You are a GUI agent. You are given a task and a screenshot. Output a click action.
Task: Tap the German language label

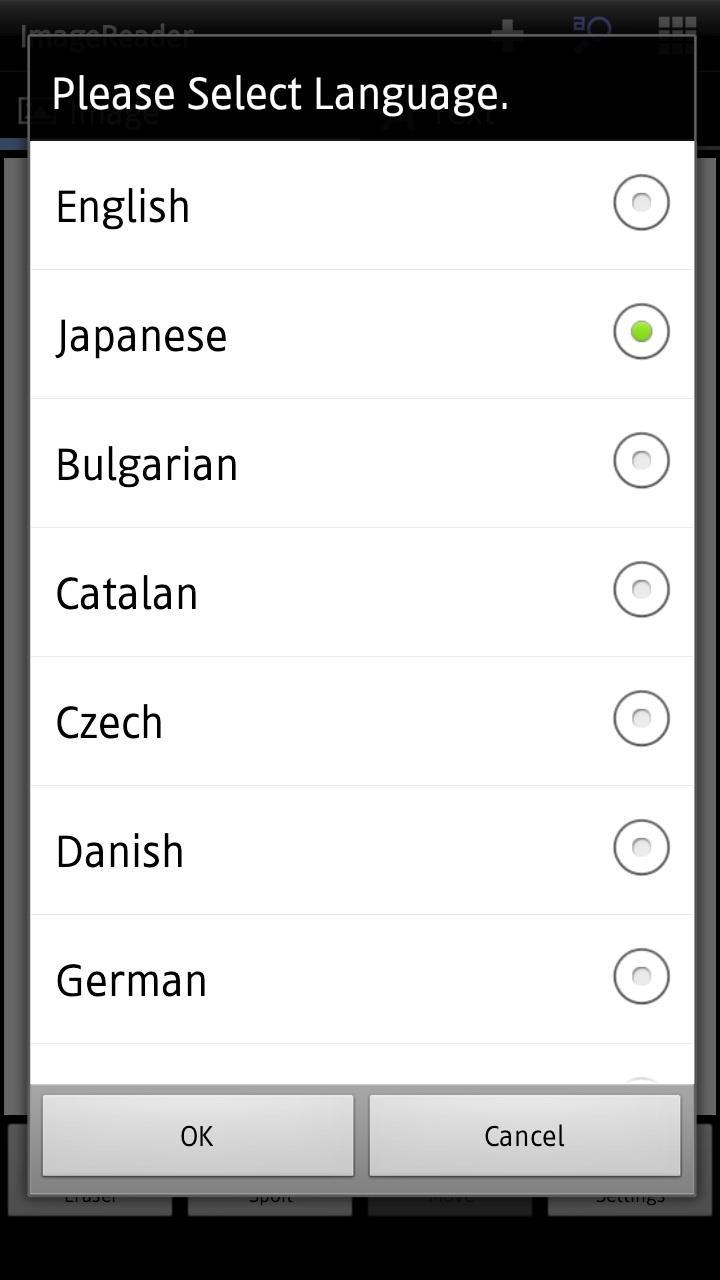pyautogui.click(x=131, y=980)
